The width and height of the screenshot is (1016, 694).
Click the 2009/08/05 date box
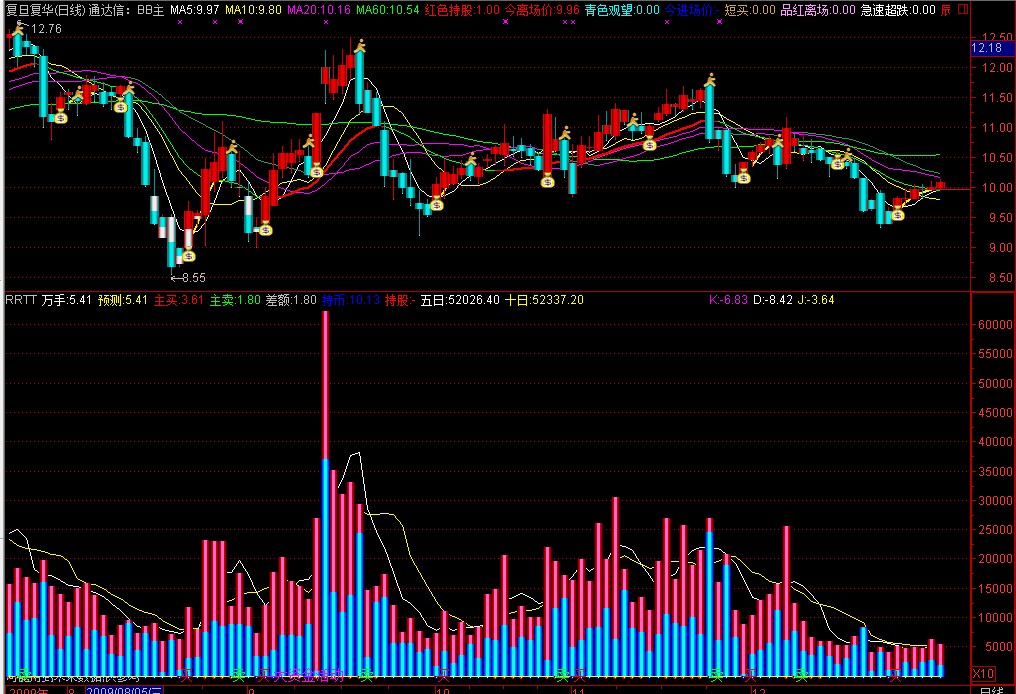coord(124,690)
